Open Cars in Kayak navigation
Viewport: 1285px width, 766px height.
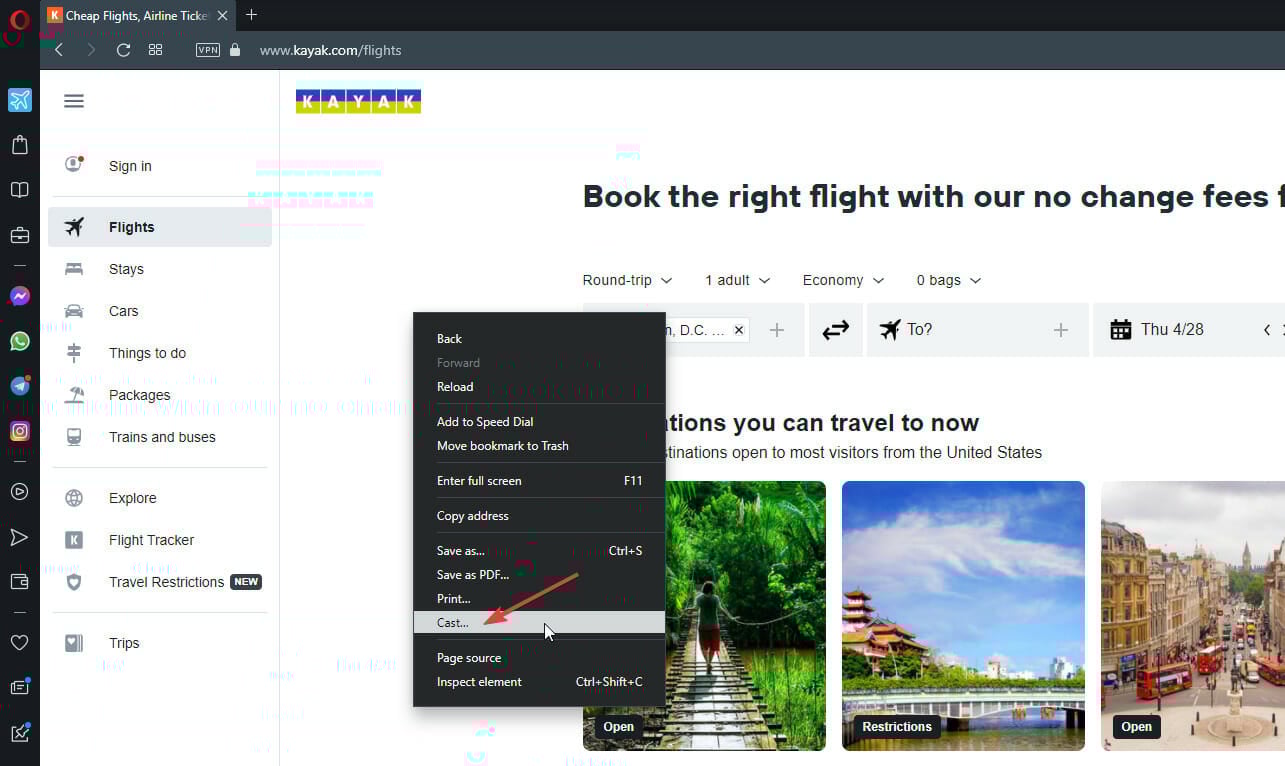(160, 311)
